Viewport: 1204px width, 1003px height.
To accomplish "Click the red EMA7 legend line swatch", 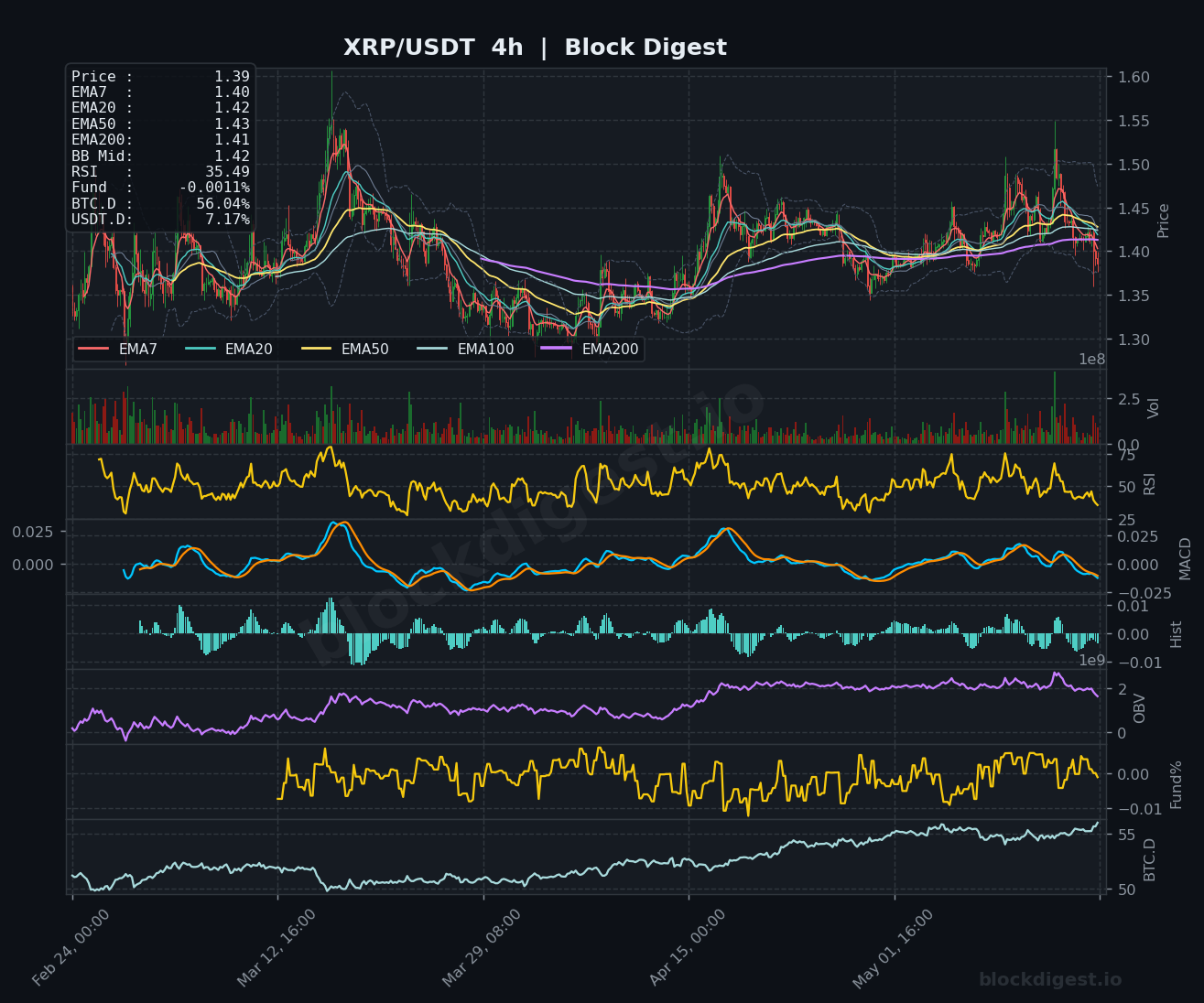I will click(93, 349).
